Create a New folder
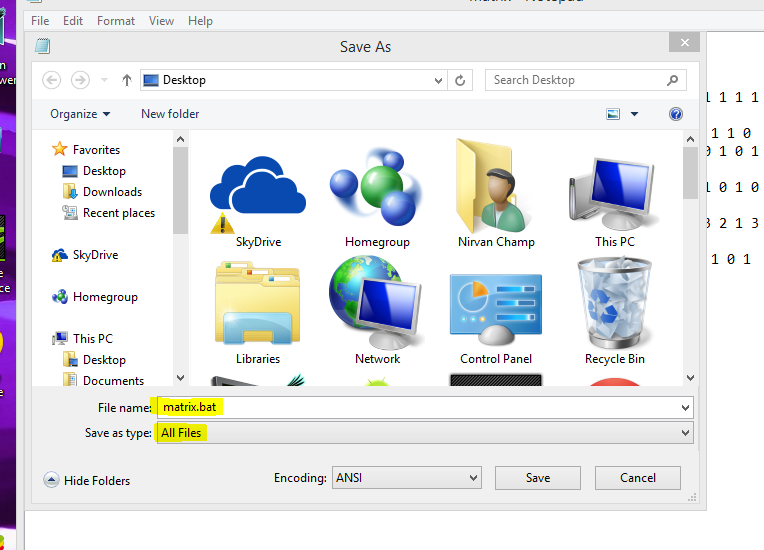764x550 pixels. 170,114
